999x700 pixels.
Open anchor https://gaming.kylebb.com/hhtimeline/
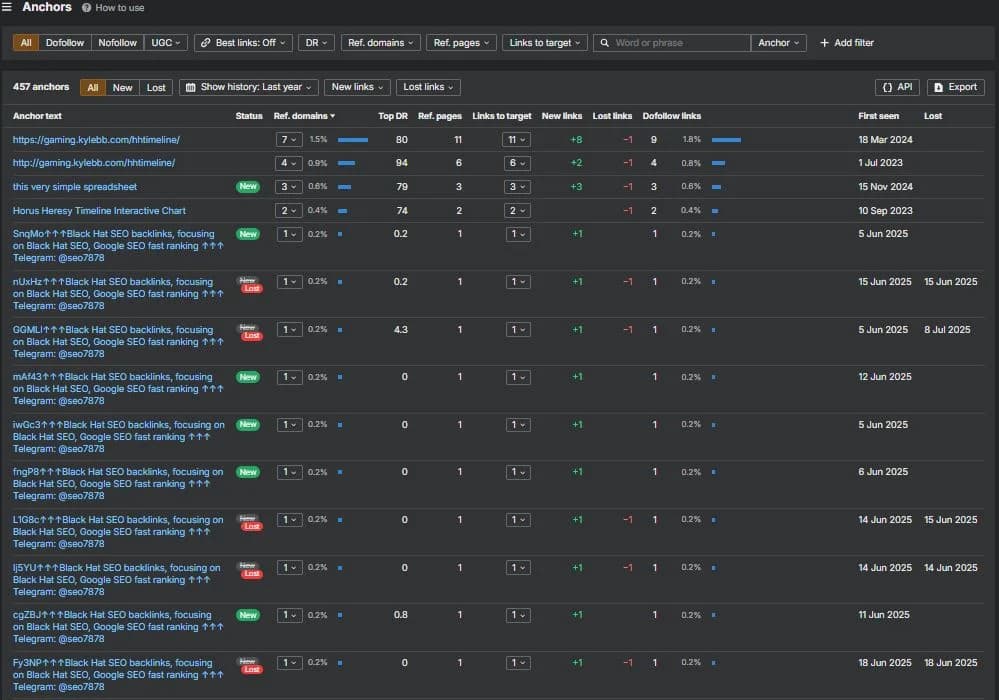96,139
